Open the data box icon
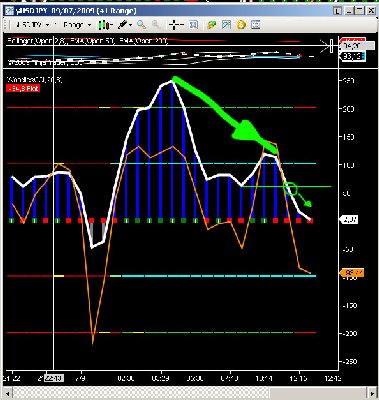379x400 pixels. point(193,25)
